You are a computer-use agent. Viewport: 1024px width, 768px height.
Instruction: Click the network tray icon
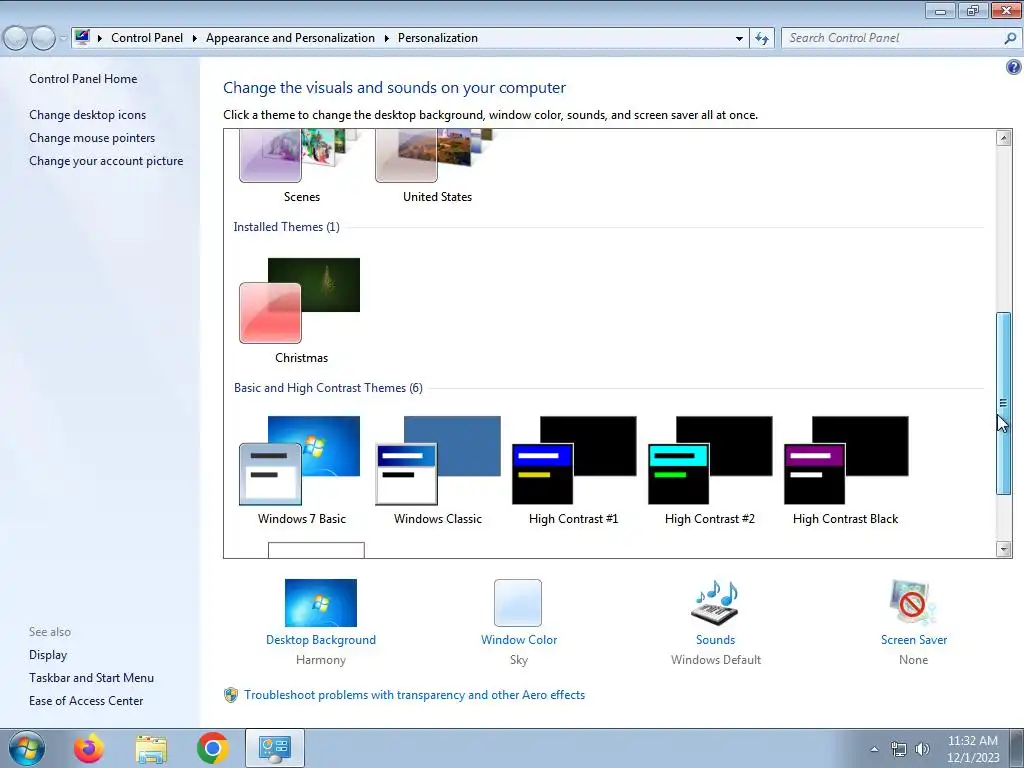899,749
